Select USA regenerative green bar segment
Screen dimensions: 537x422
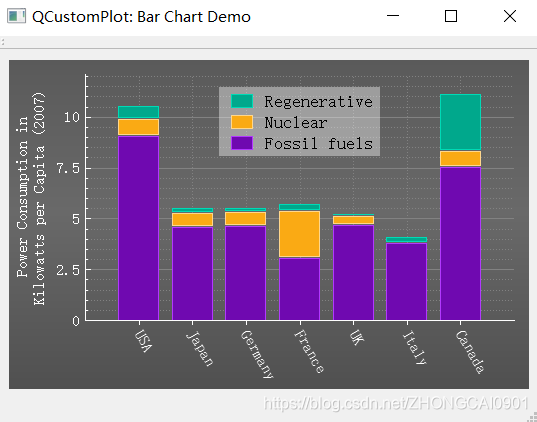(138, 112)
